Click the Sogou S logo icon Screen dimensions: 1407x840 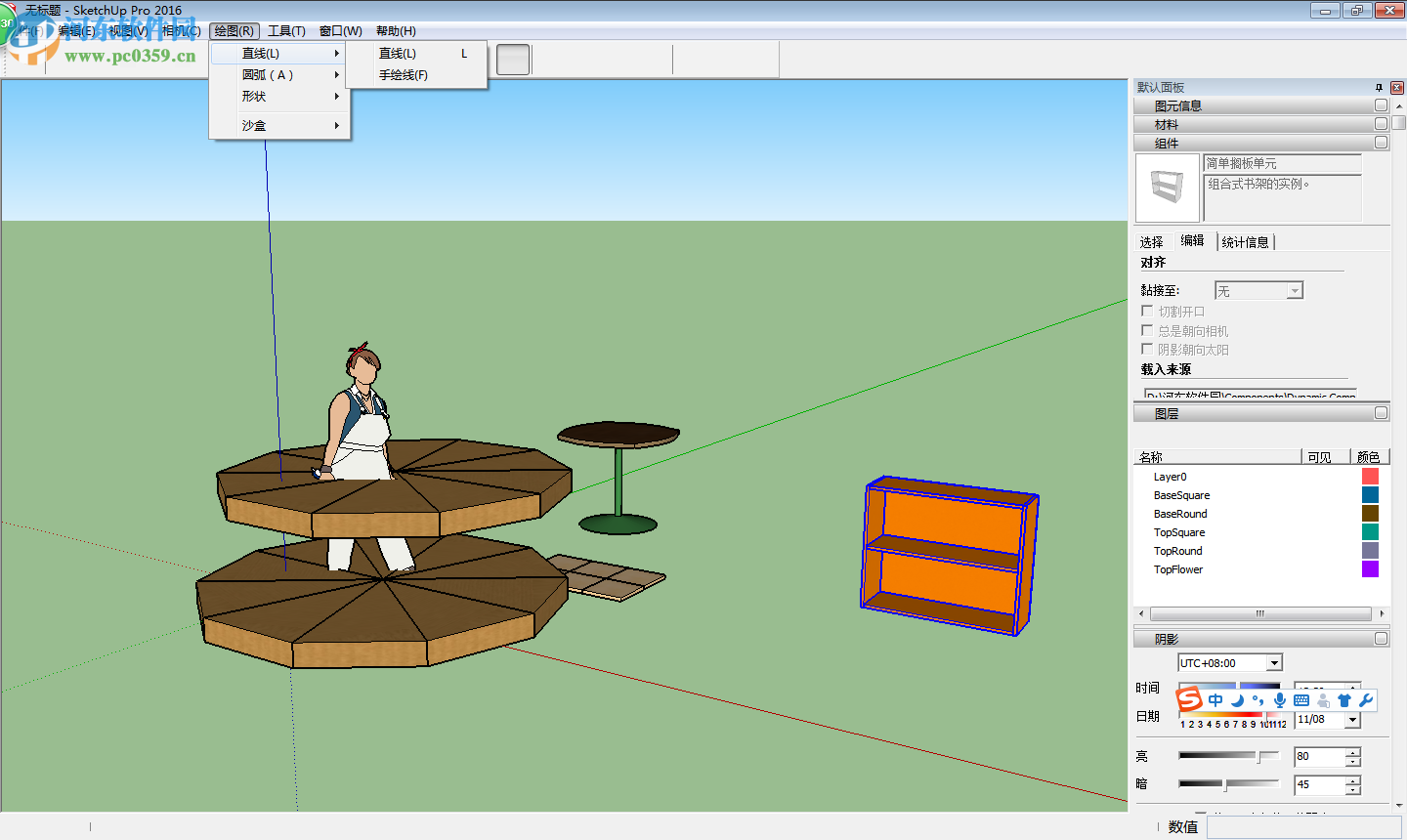1190,698
